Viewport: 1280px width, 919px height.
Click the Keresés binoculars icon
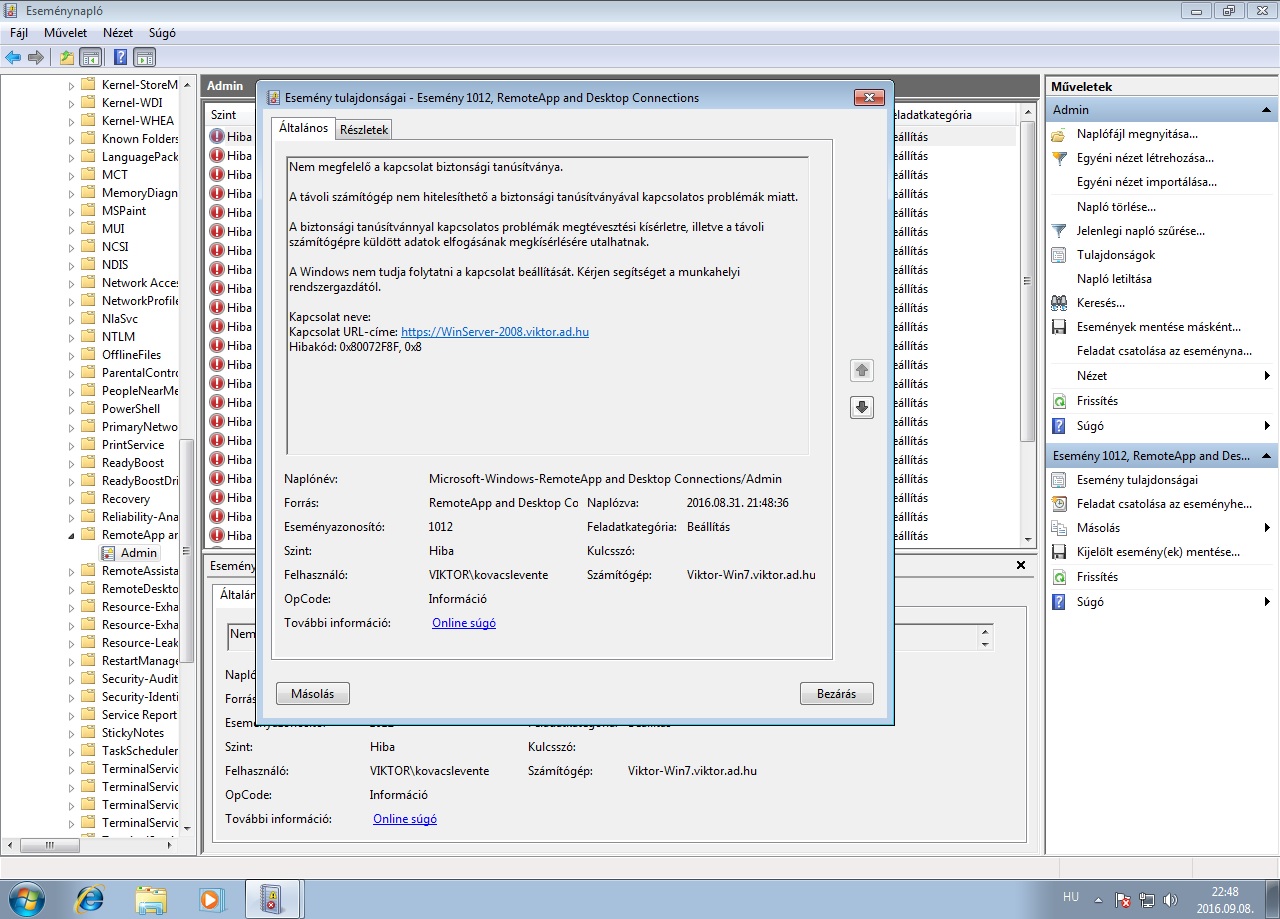[x=1059, y=303]
